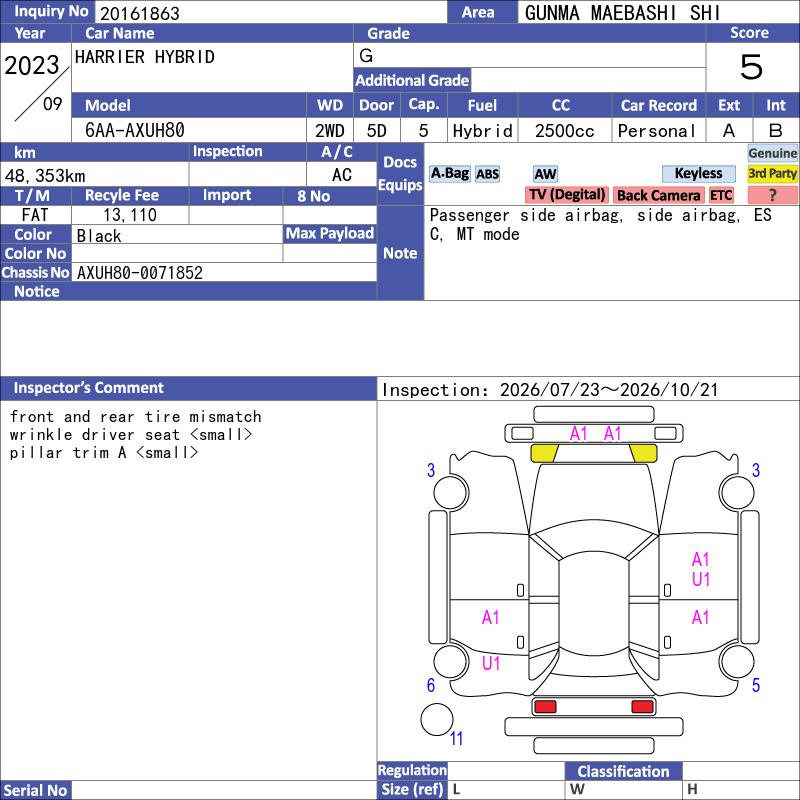Screen dimensions: 800x800
Task: Click the 2WD drive value
Action: [330, 131]
